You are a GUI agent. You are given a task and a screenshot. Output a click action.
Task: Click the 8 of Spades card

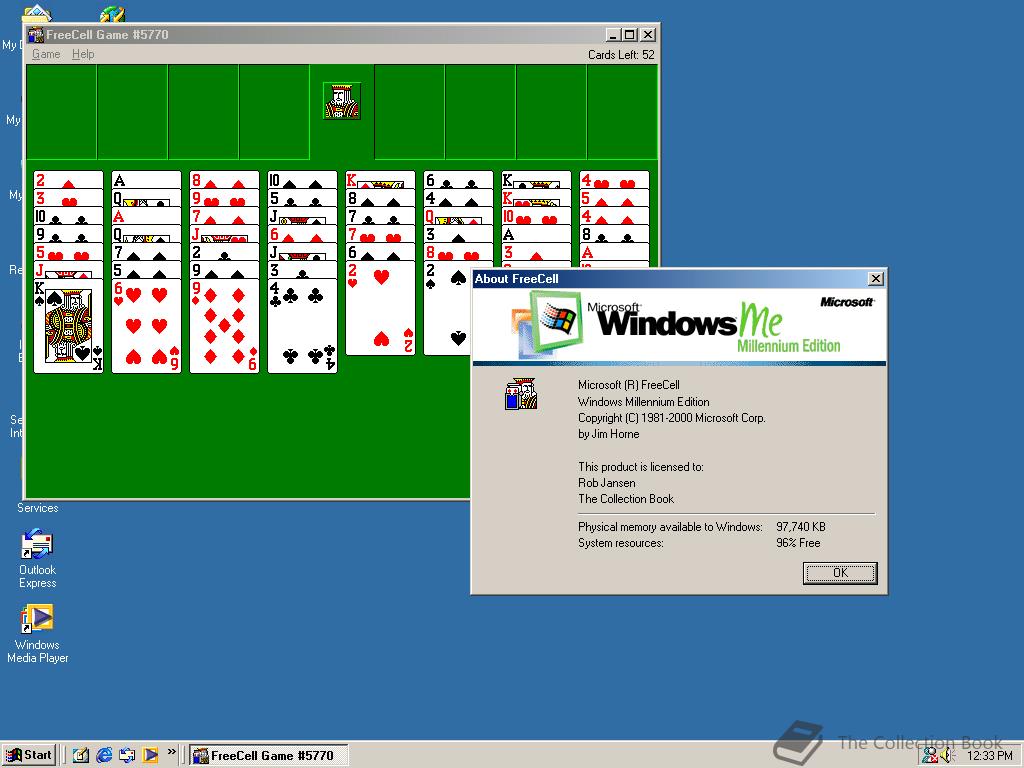pos(380,198)
